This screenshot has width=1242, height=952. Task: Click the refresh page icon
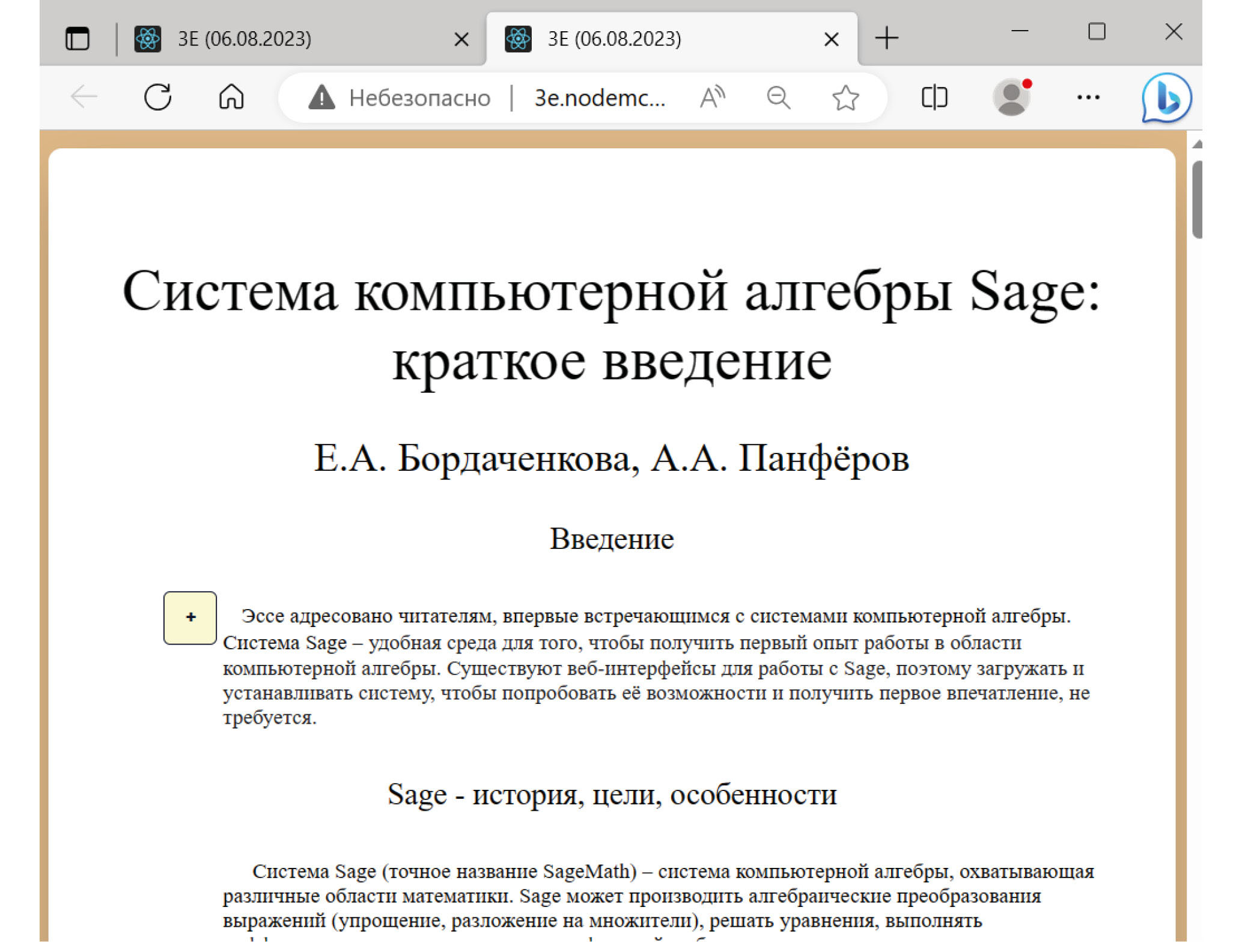tap(158, 97)
